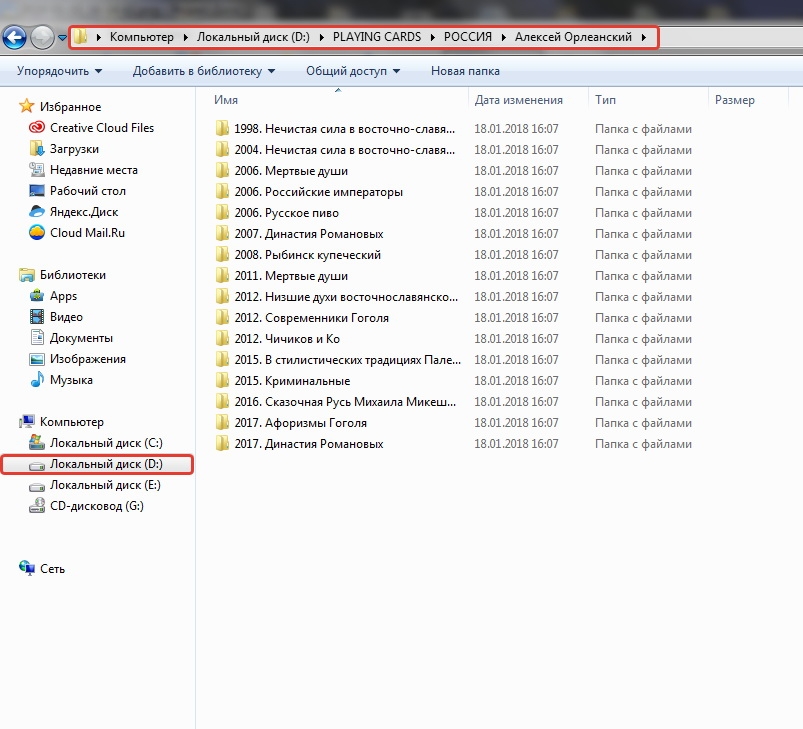Click the Загрузки folder icon

pos(36,148)
